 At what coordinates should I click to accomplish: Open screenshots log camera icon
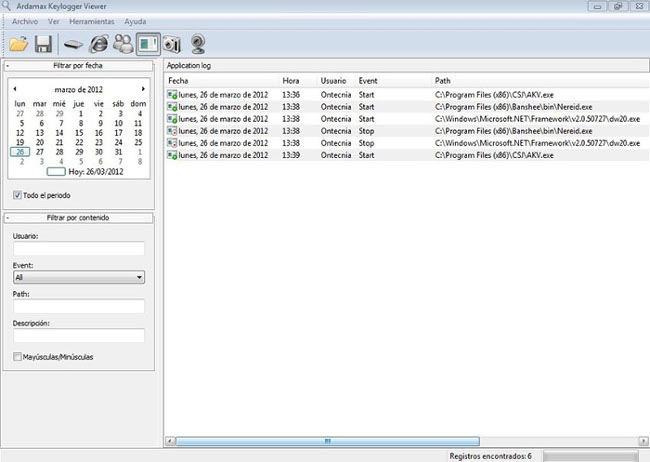click(172, 44)
